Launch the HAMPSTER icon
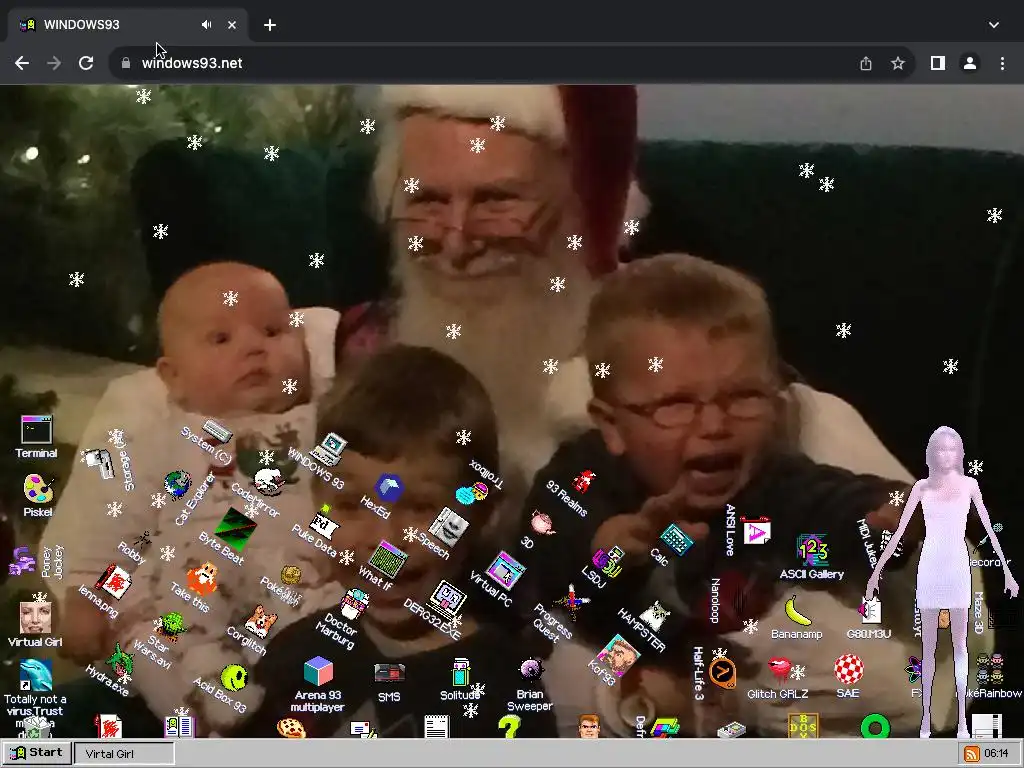The height and width of the screenshot is (768, 1024). 654,616
